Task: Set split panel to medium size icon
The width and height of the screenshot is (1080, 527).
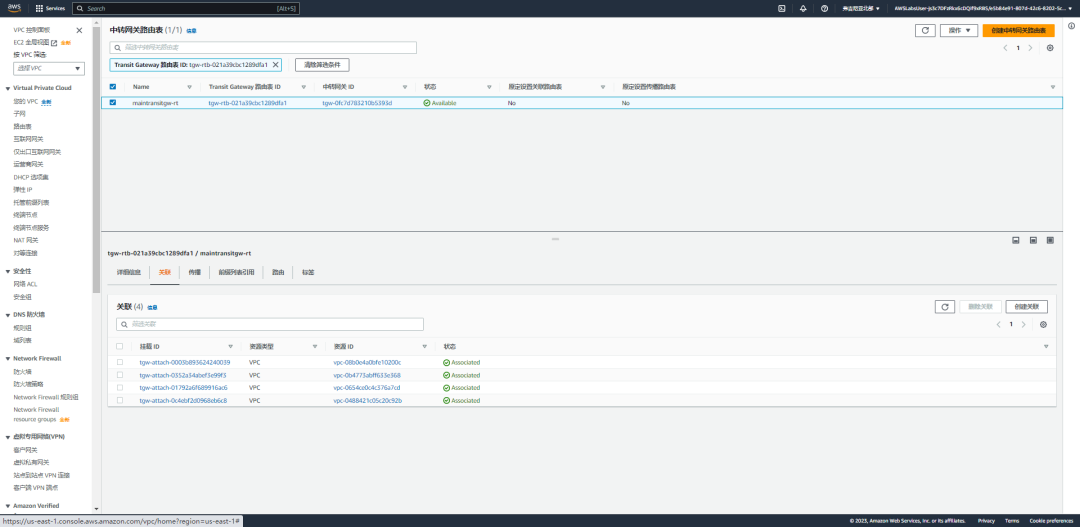Action: (1033, 240)
